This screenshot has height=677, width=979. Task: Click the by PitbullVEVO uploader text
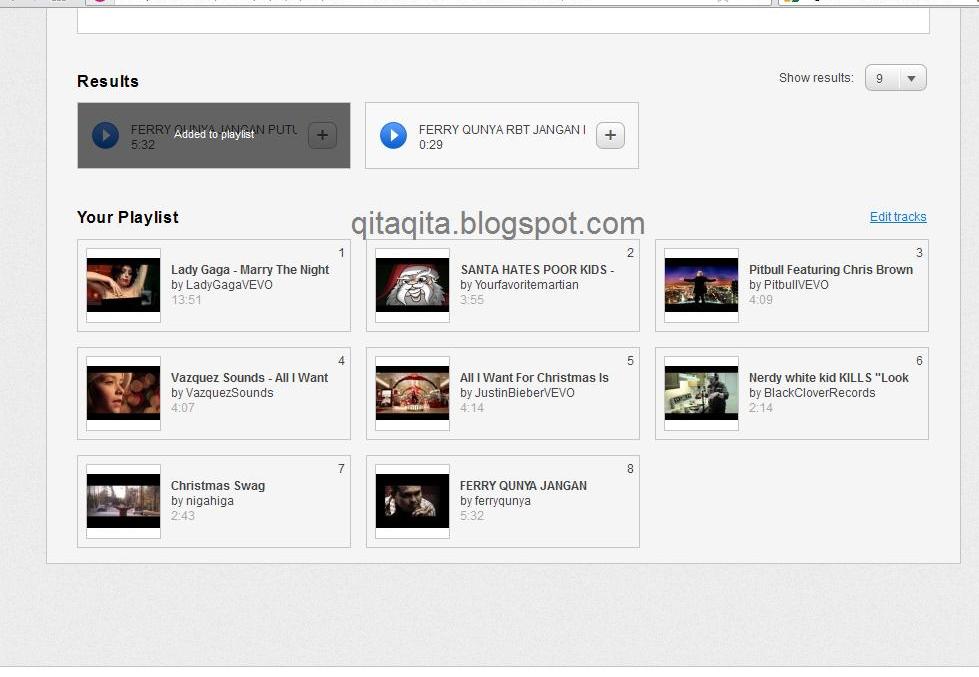click(789, 285)
